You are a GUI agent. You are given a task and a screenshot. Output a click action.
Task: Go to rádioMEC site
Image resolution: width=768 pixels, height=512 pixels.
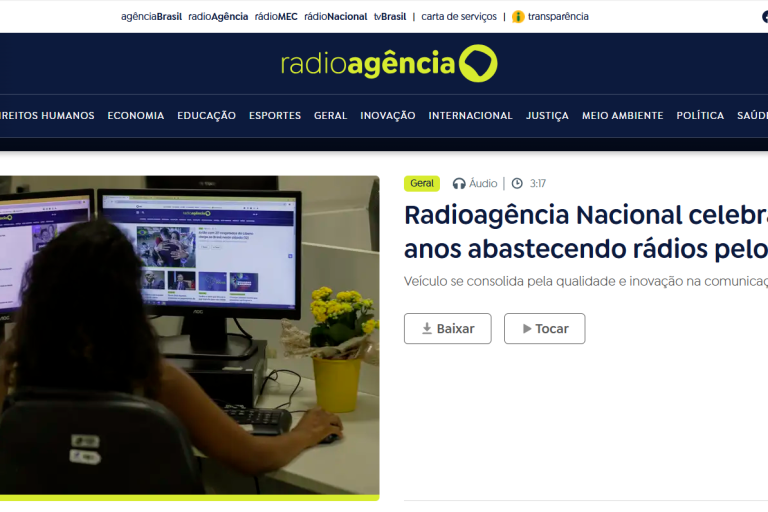coord(276,17)
